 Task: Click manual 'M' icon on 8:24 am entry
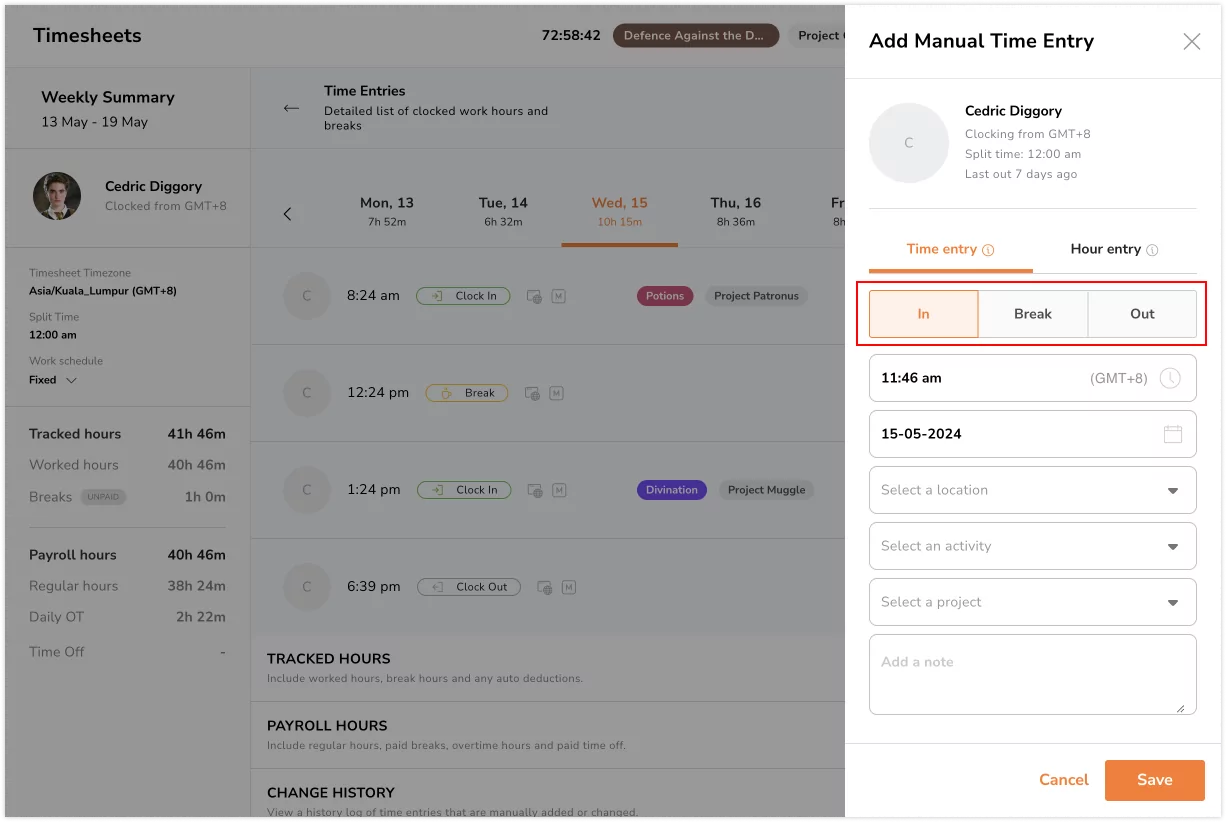[559, 296]
